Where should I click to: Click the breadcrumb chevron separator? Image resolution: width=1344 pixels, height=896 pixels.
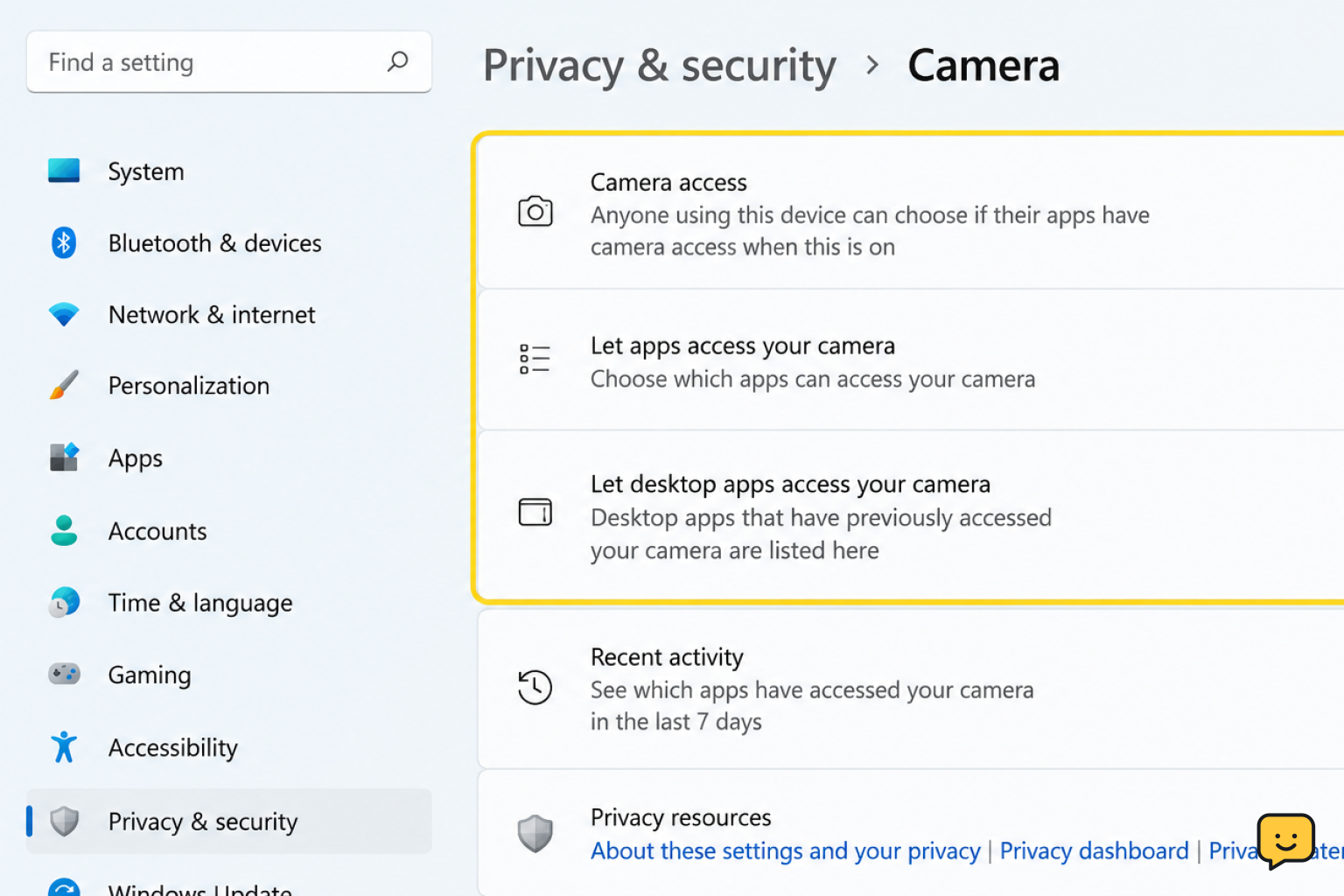click(871, 65)
